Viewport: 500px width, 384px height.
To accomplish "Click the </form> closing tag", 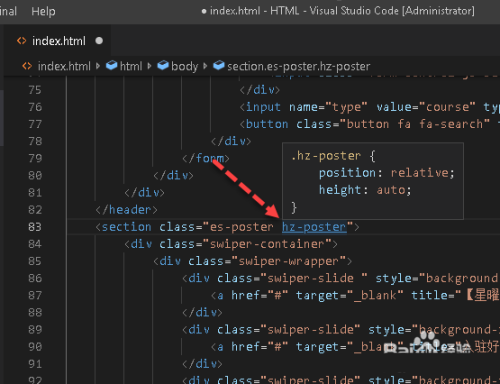I will pos(206,158).
